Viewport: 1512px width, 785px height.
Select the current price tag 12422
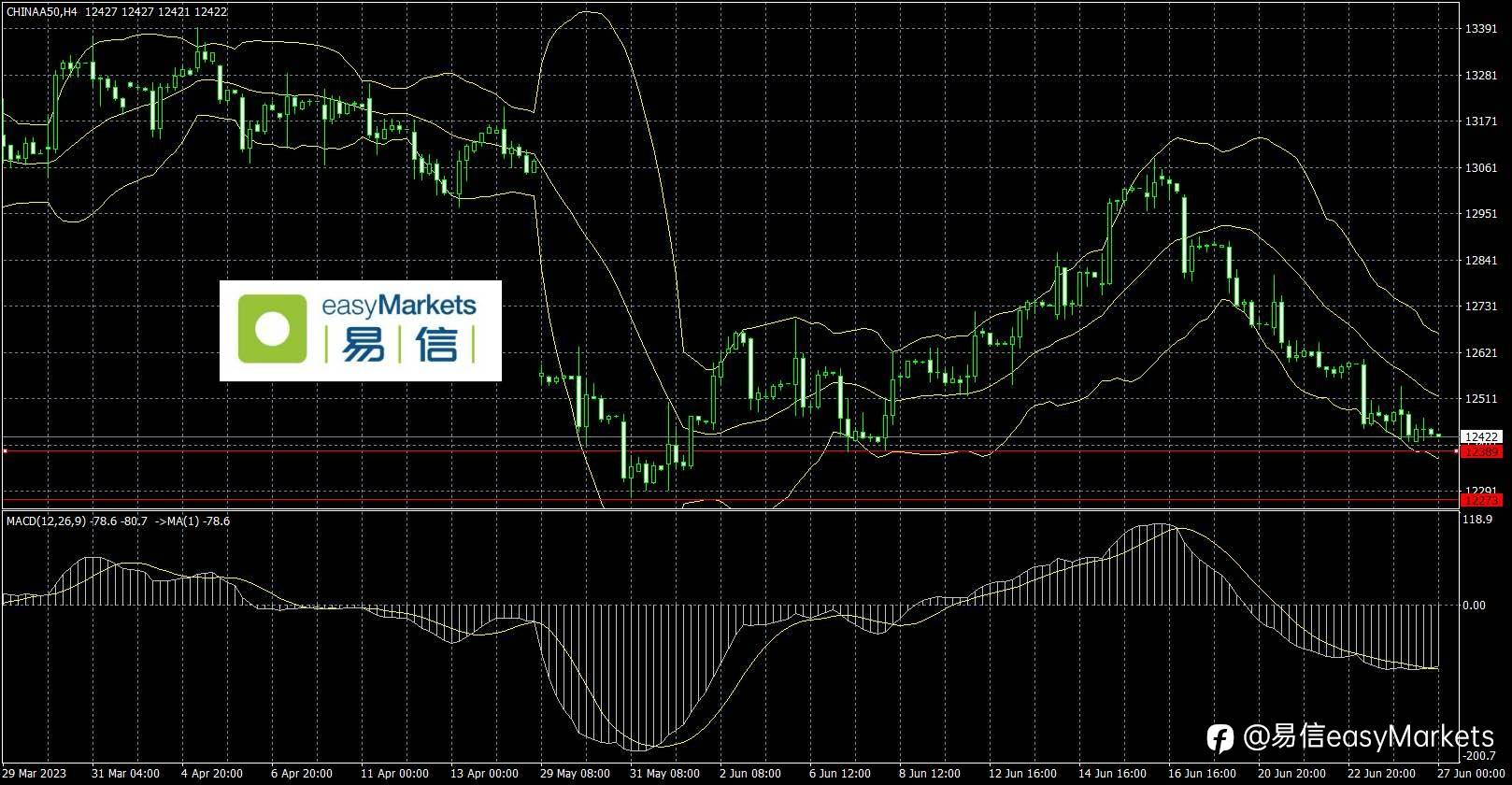1481,436
